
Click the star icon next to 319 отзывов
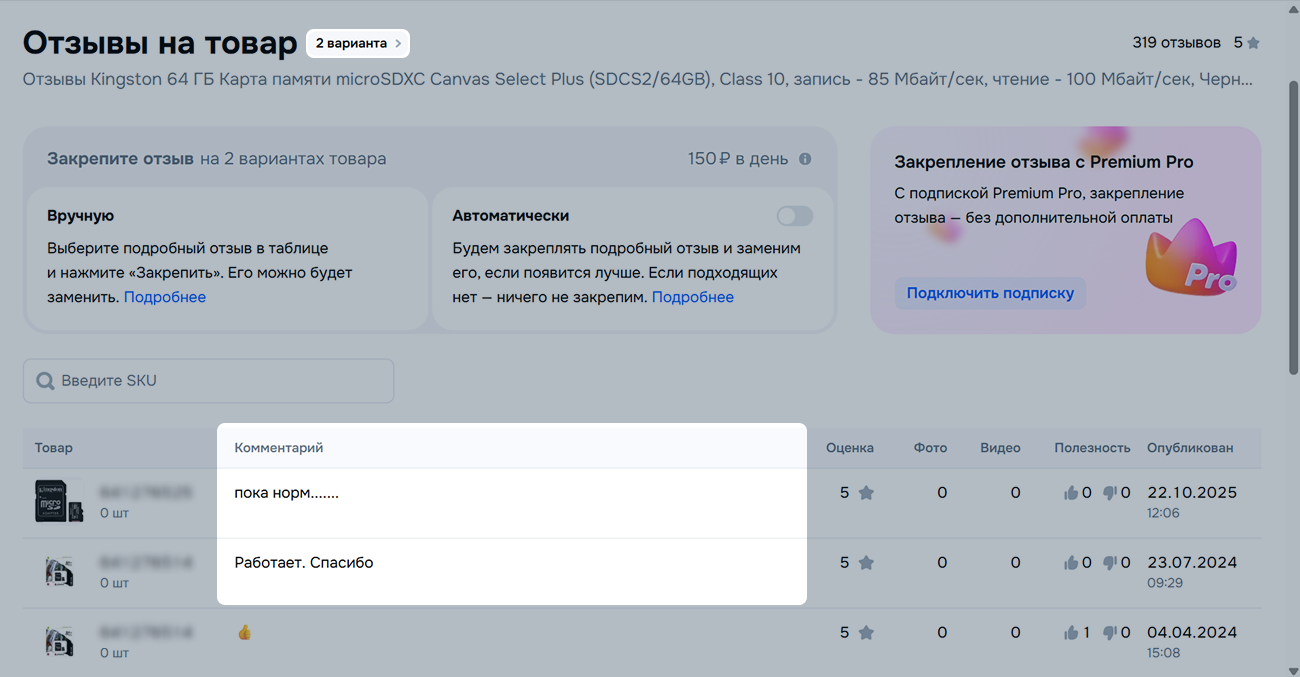(x=1253, y=43)
